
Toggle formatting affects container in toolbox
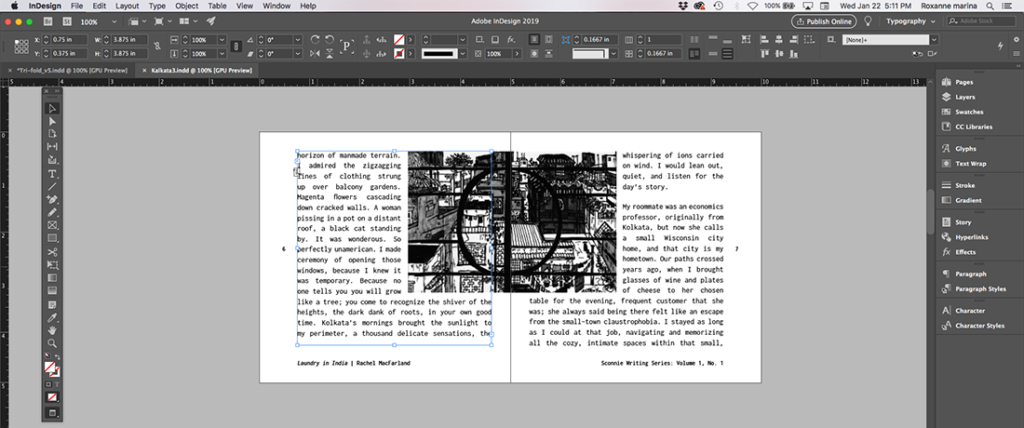(x=48, y=384)
